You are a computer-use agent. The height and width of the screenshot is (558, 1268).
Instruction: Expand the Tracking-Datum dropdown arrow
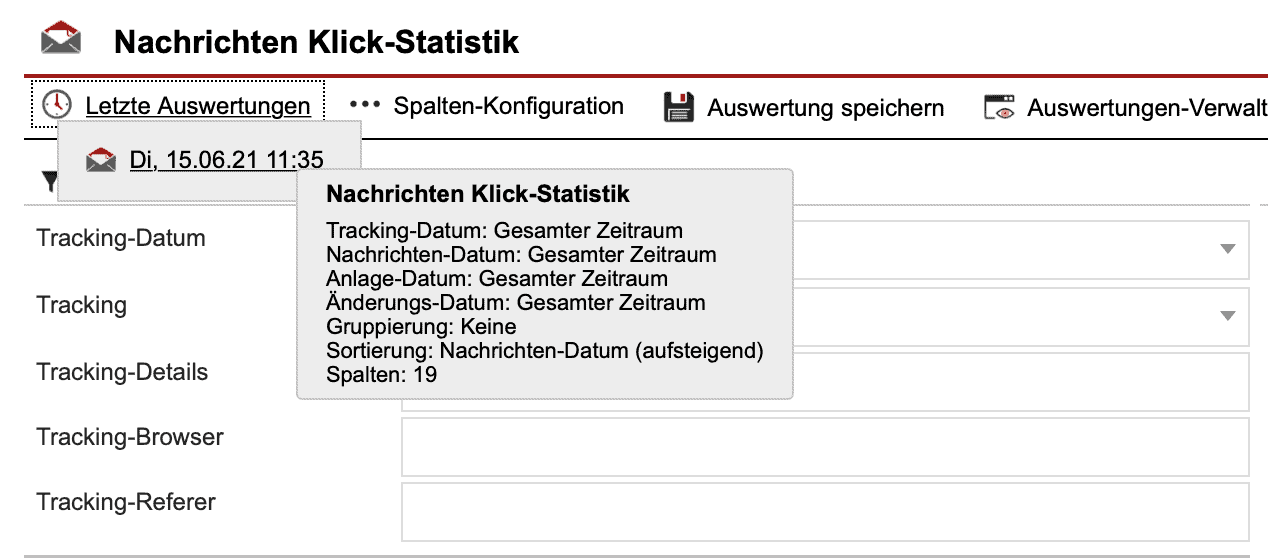(x=1228, y=250)
